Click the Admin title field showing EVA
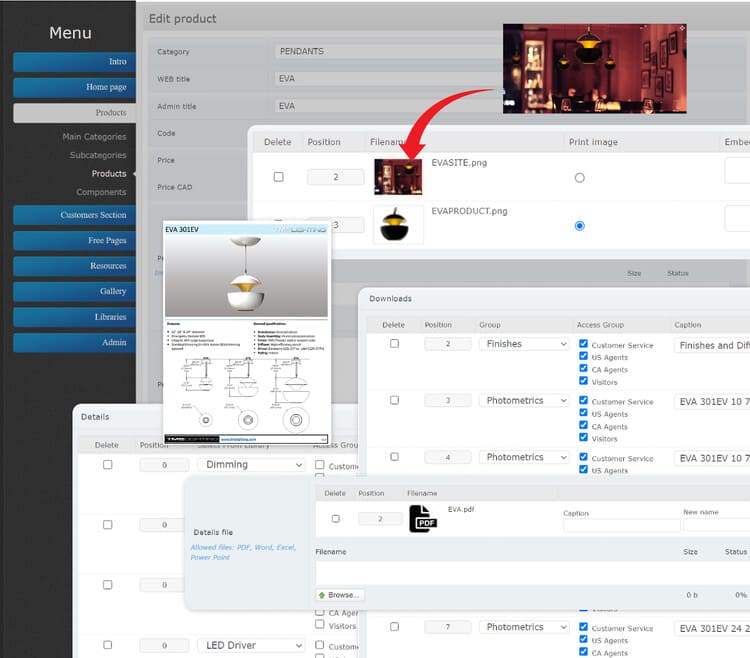Viewport: 750px width, 658px height. tap(387, 106)
